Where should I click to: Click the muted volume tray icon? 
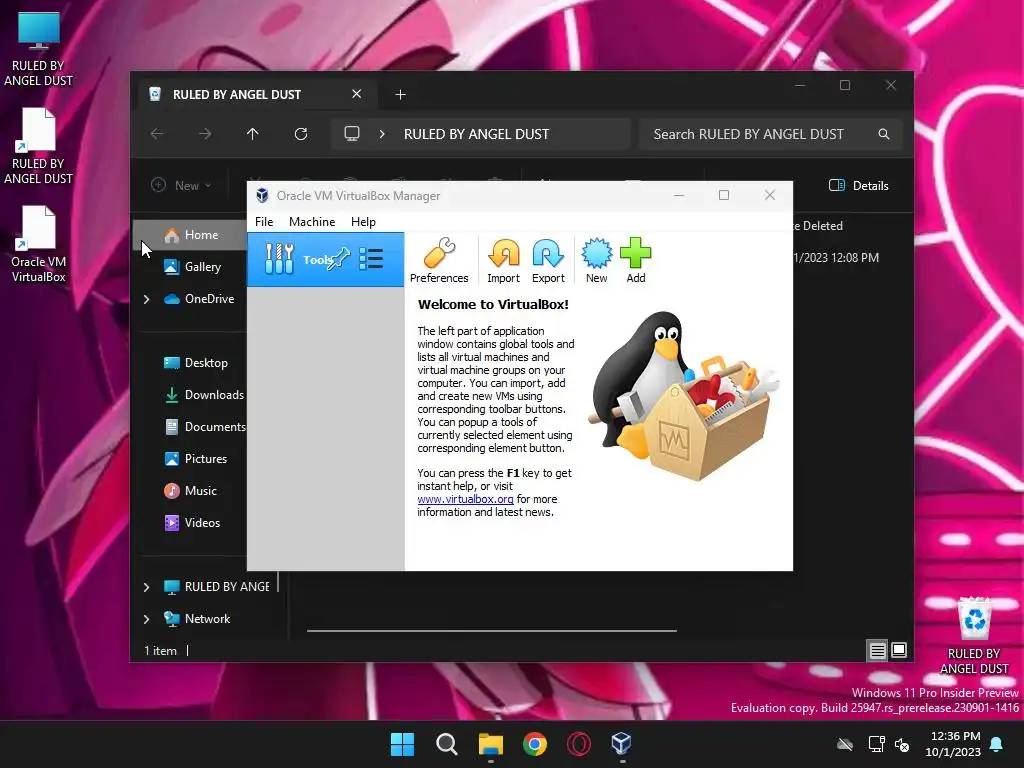[x=903, y=744]
